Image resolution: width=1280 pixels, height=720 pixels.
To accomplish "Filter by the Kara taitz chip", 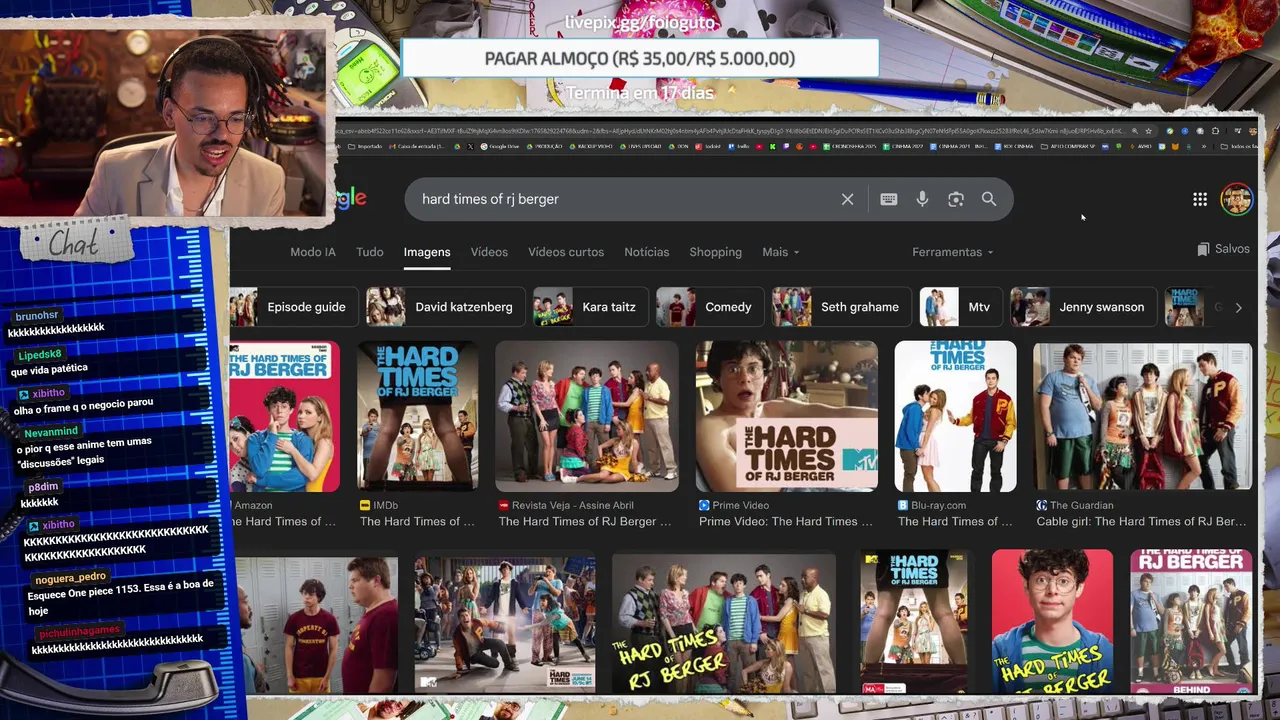I will pos(590,307).
